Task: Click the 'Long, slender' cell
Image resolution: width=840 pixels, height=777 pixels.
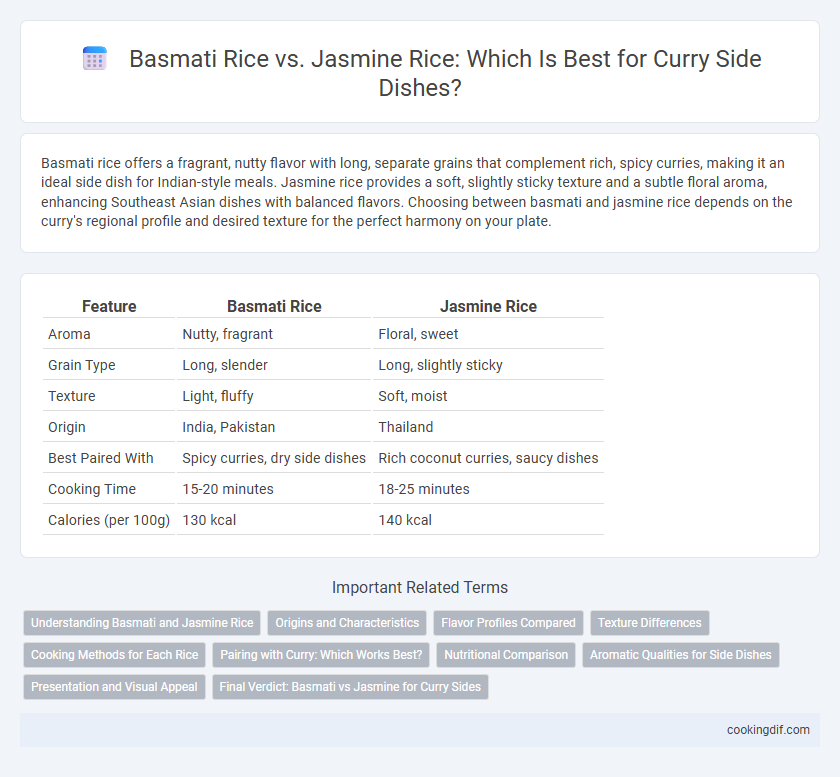Action: click(x=274, y=365)
